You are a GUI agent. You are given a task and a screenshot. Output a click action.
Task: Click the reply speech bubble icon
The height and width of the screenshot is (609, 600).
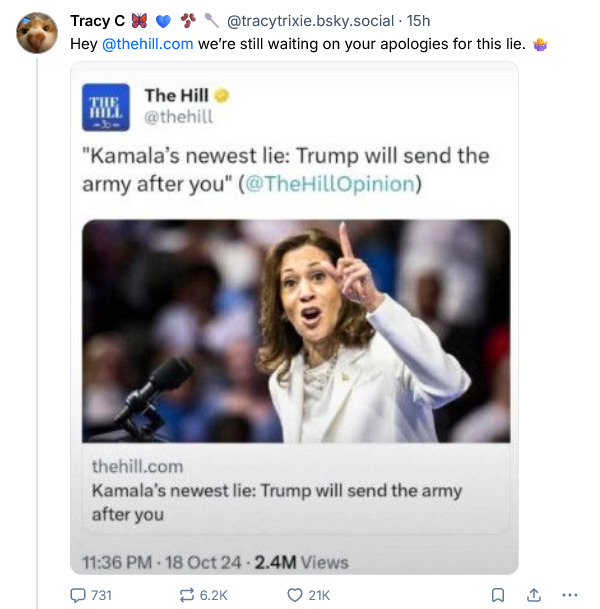point(79,595)
